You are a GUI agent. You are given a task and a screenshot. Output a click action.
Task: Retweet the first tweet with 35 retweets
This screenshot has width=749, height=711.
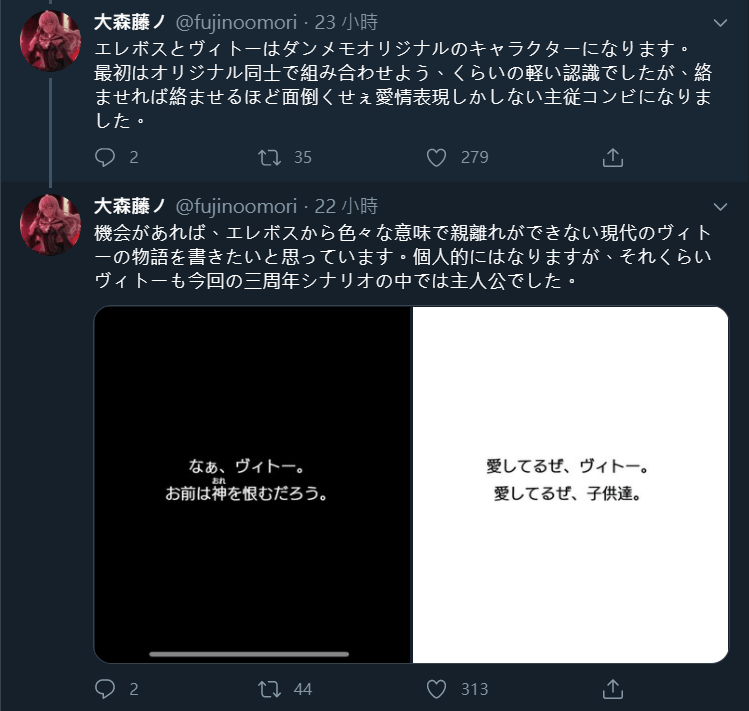pyautogui.click(x=269, y=157)
